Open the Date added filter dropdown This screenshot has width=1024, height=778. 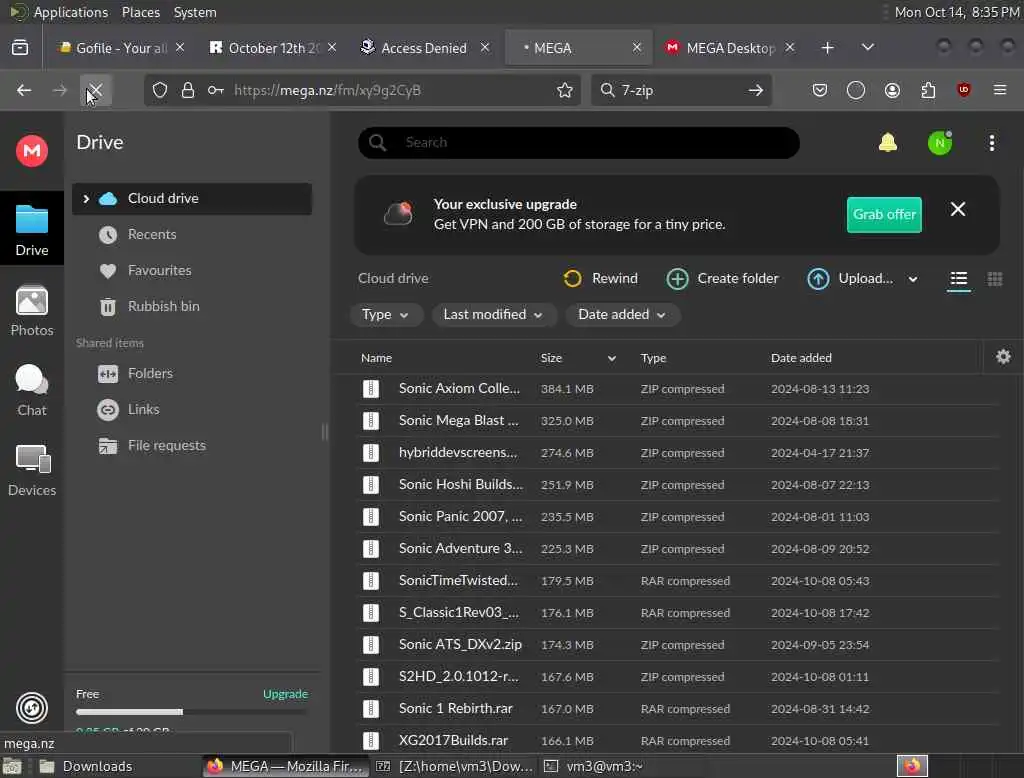point(621,315)
